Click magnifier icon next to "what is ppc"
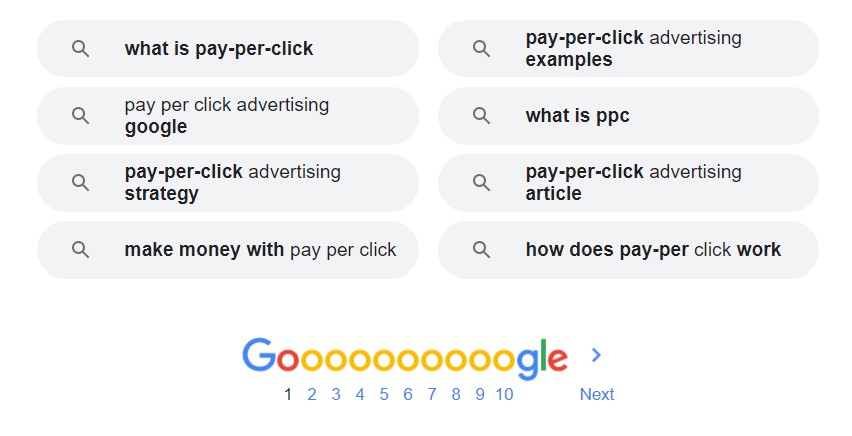 [482, 116]
